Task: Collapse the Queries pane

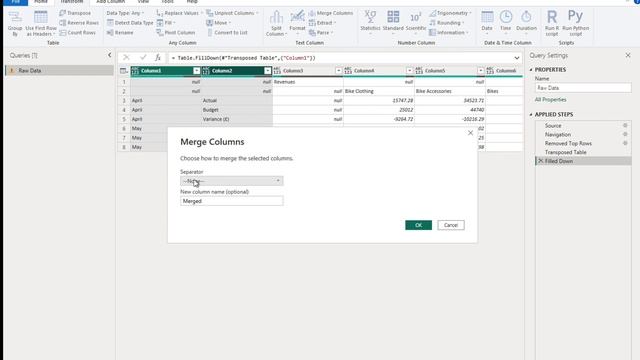Action: [x=109, y=55]
